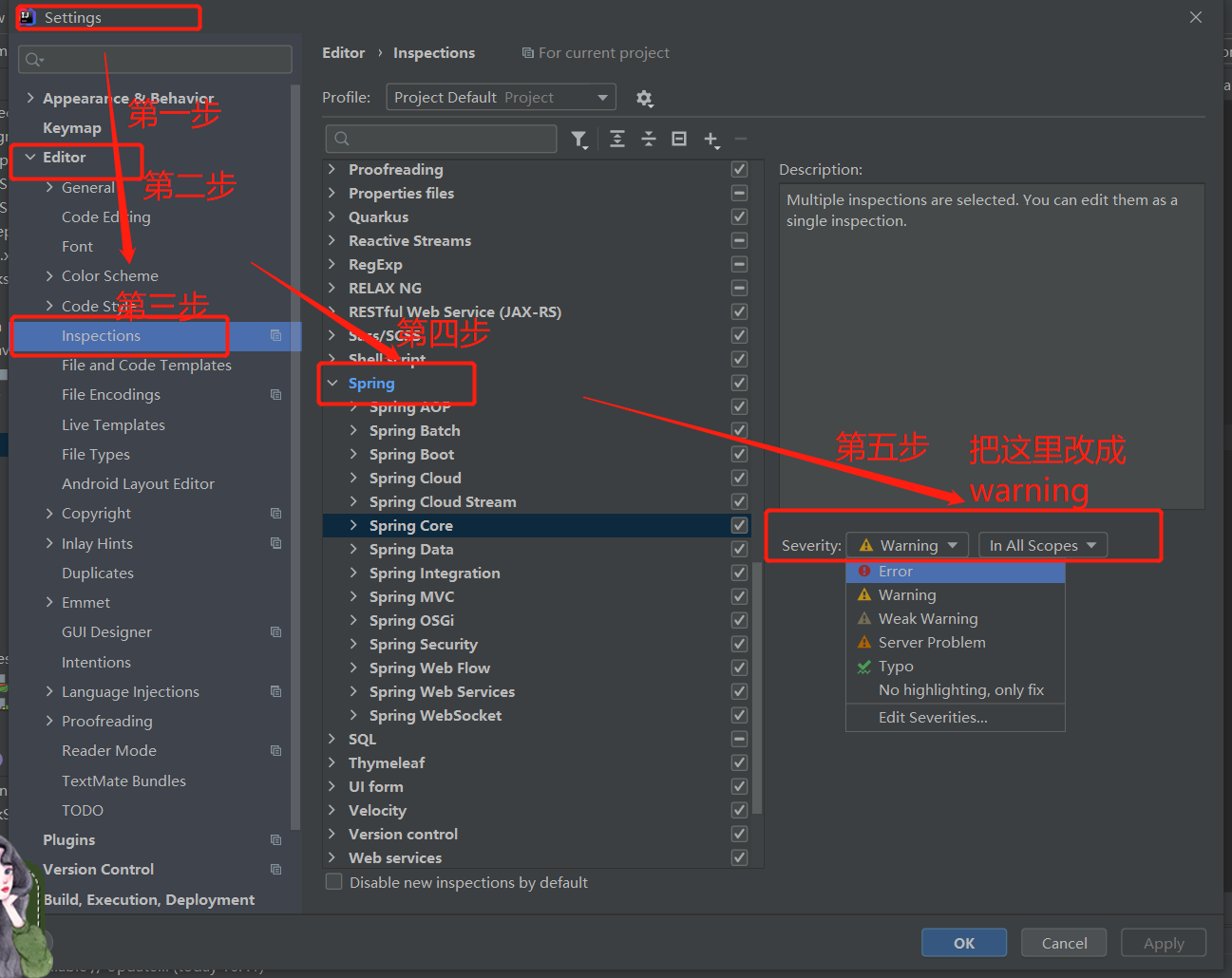This screenshot has width=1232, height=978.
Task: Expand the Appearance & Behavior node
Action: pyautogui.click(x=30, y=98)
